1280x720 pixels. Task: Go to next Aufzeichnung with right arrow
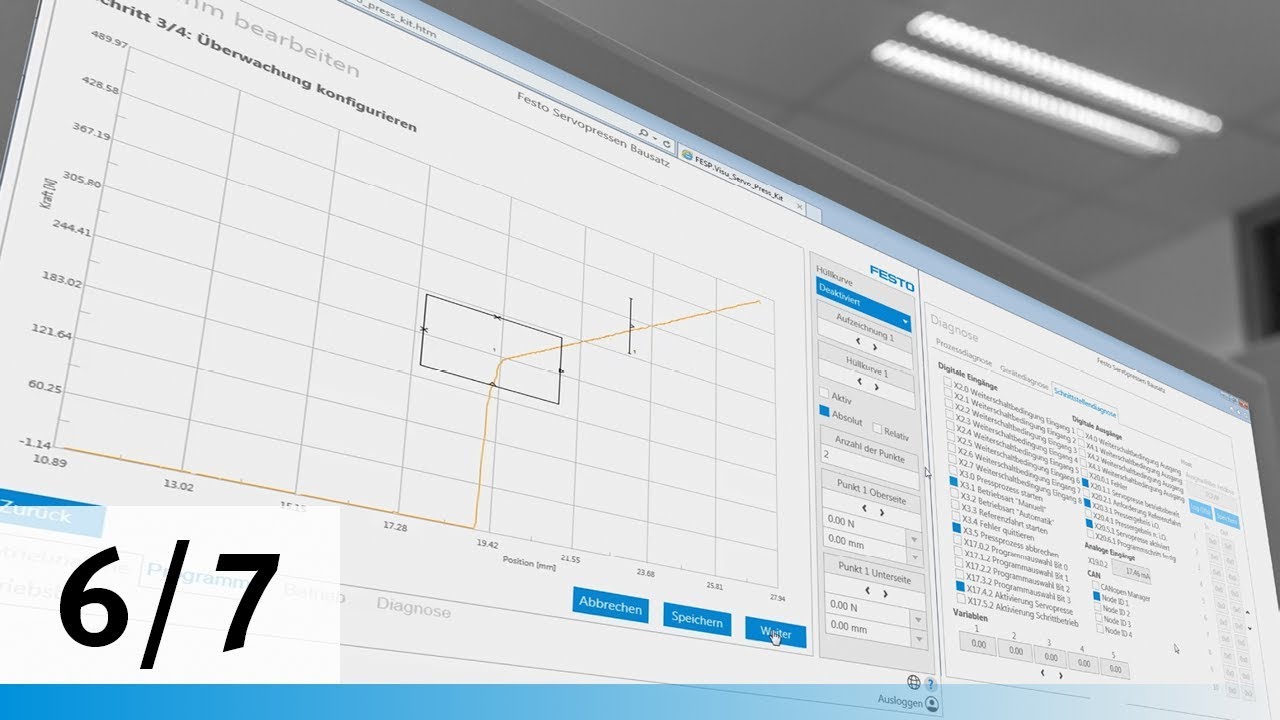(874, 348)
